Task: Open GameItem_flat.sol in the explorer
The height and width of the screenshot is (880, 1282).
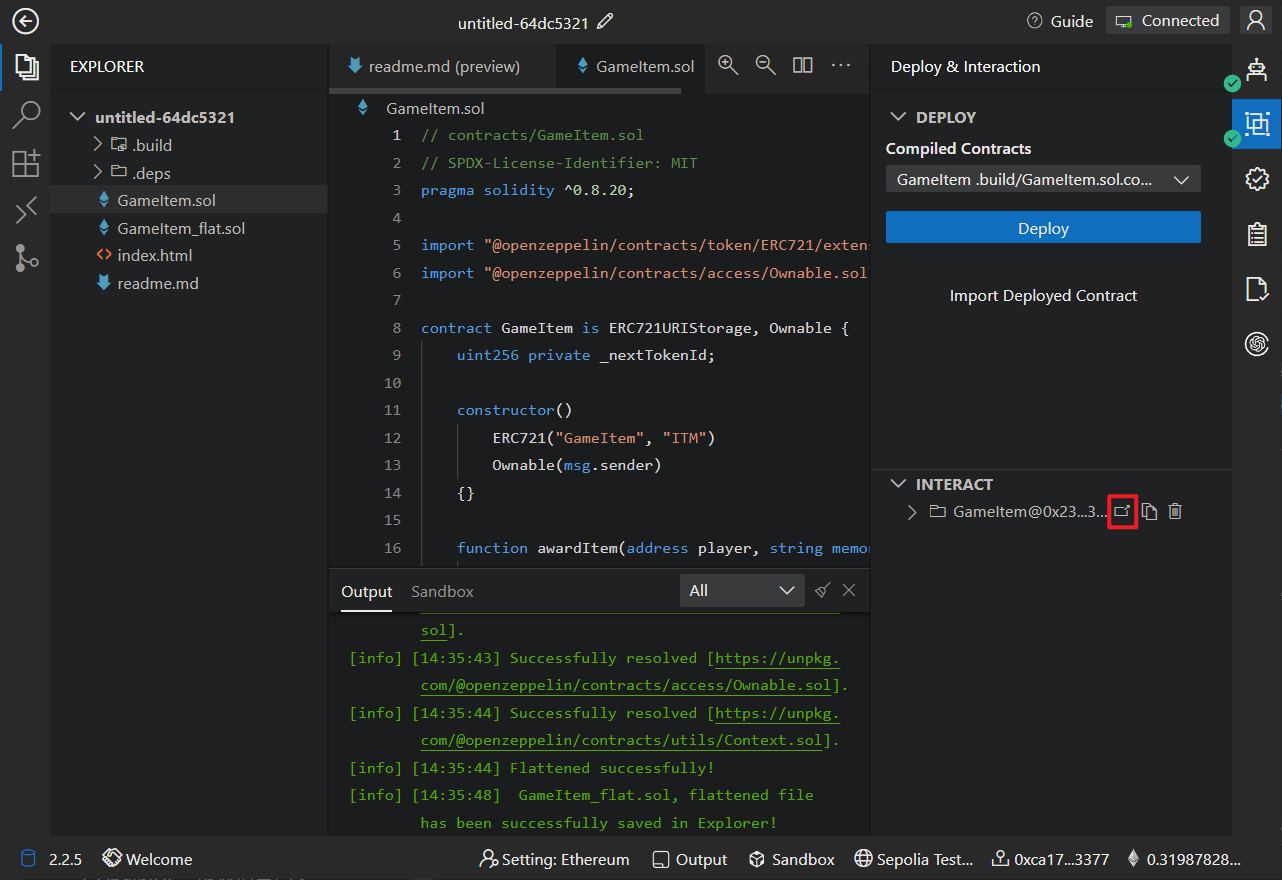Action: point(181,228)
